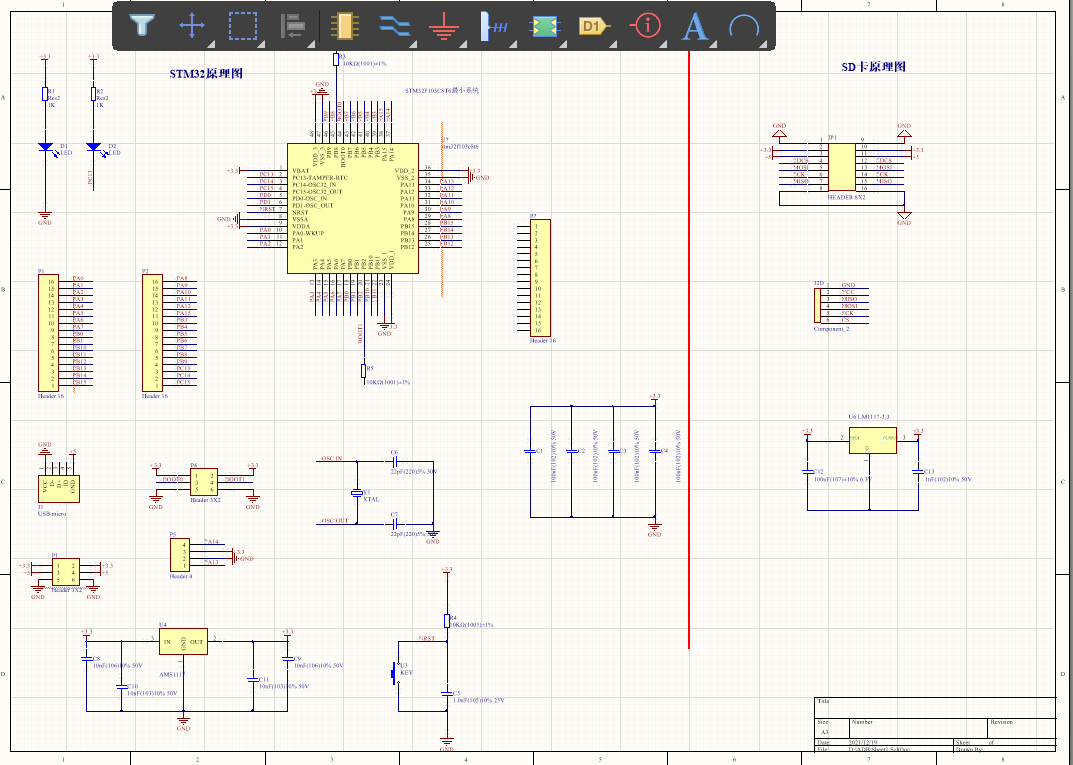Click the red vertical divider line

click(x=688, y=349)
